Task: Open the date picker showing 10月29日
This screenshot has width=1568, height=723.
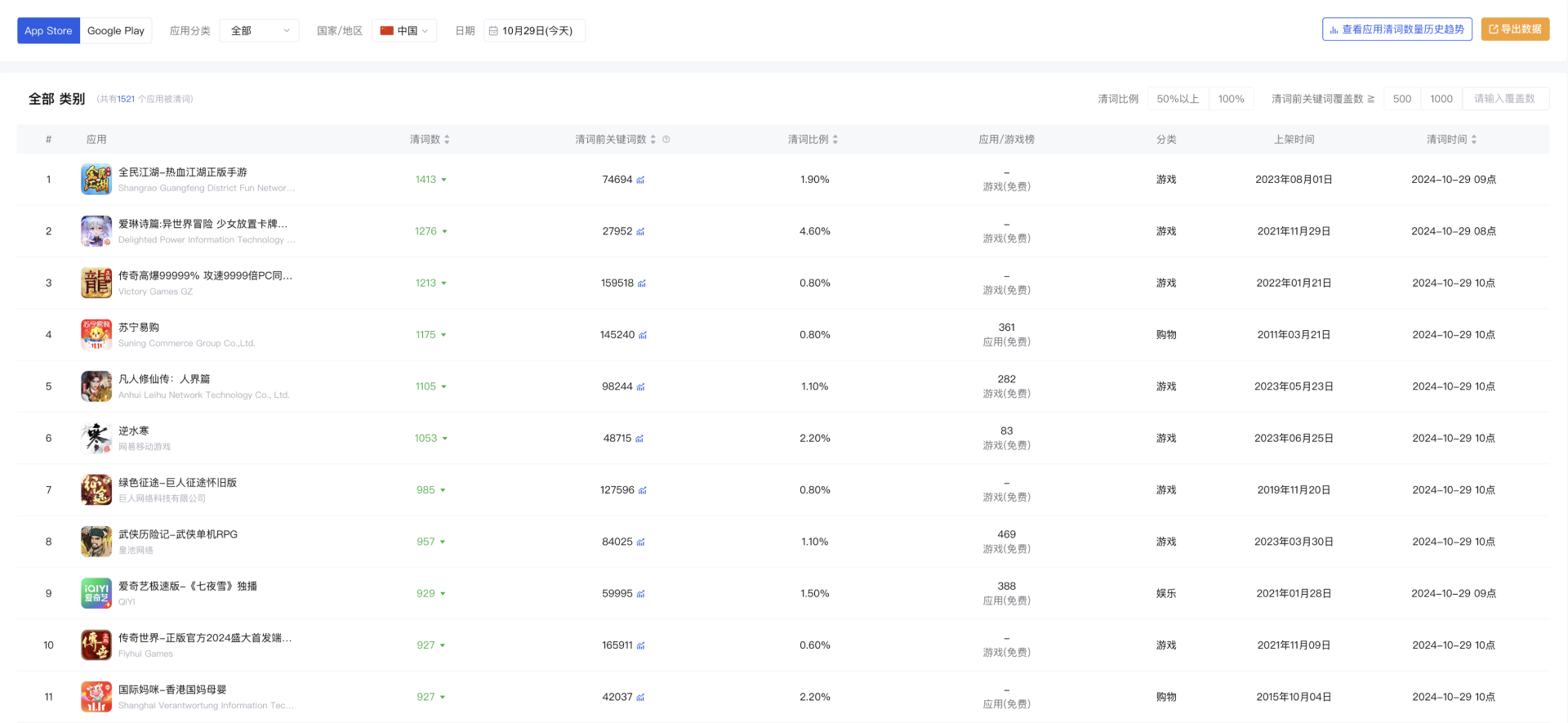Action: click(535, 31)
